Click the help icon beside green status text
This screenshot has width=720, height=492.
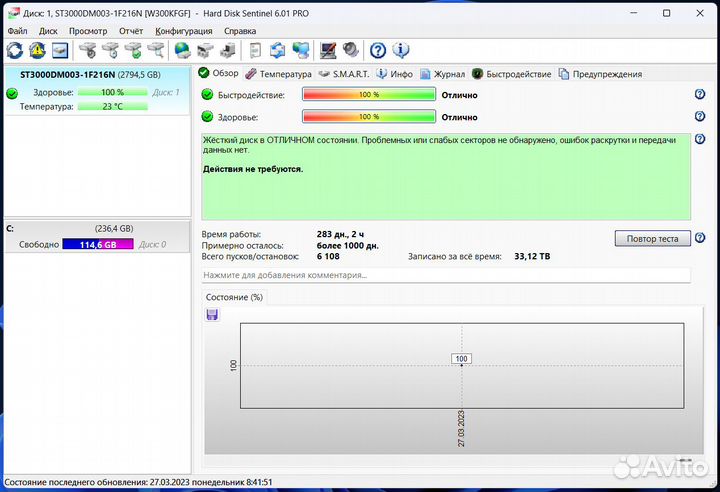(x=700, y=138)
